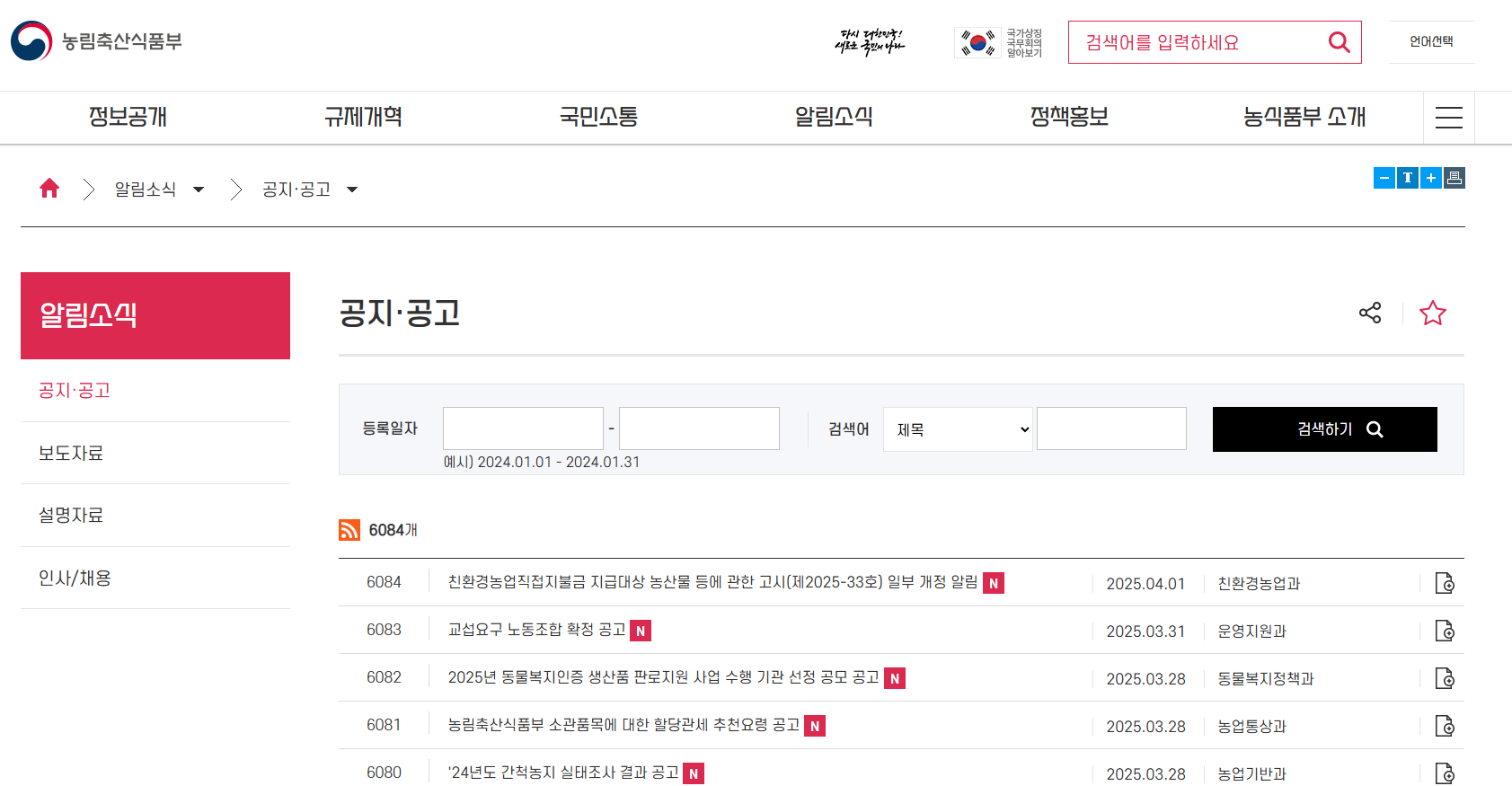
Task: Open the RSS feed icon
Action: tap(349, 530)
